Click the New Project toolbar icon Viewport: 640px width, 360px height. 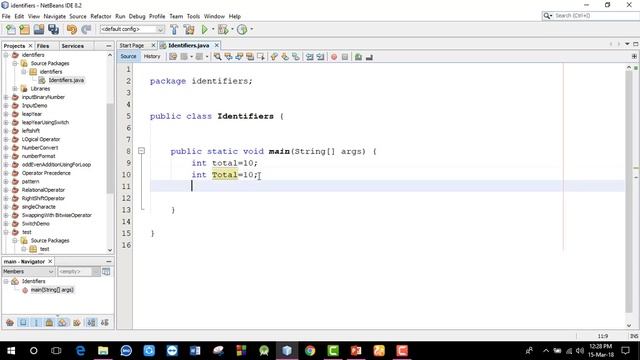(x=24, y=29)
